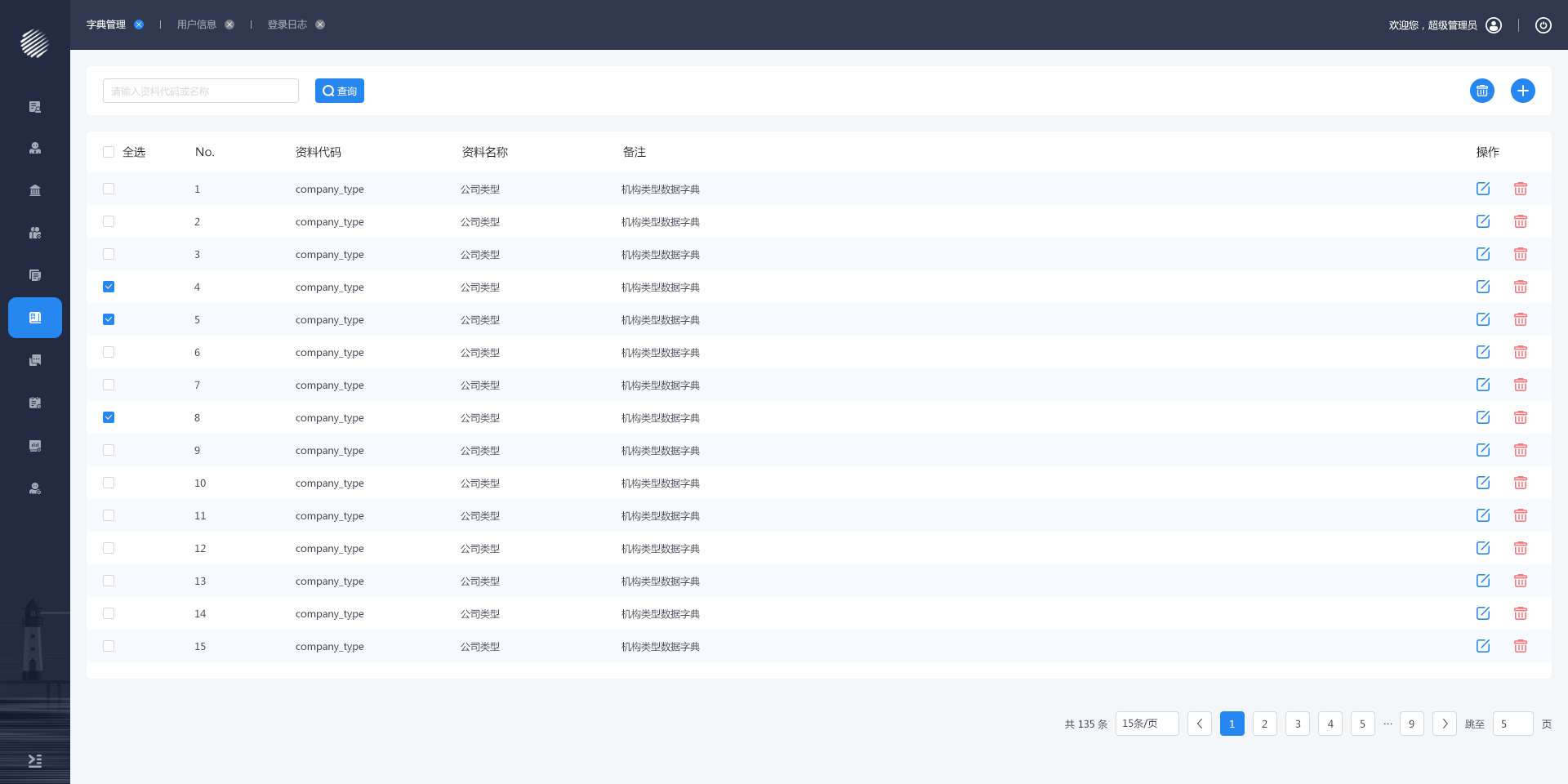Click the previous page left chevron
This screenshot has width=1568, height=784.
click(x=1199, y=724)
